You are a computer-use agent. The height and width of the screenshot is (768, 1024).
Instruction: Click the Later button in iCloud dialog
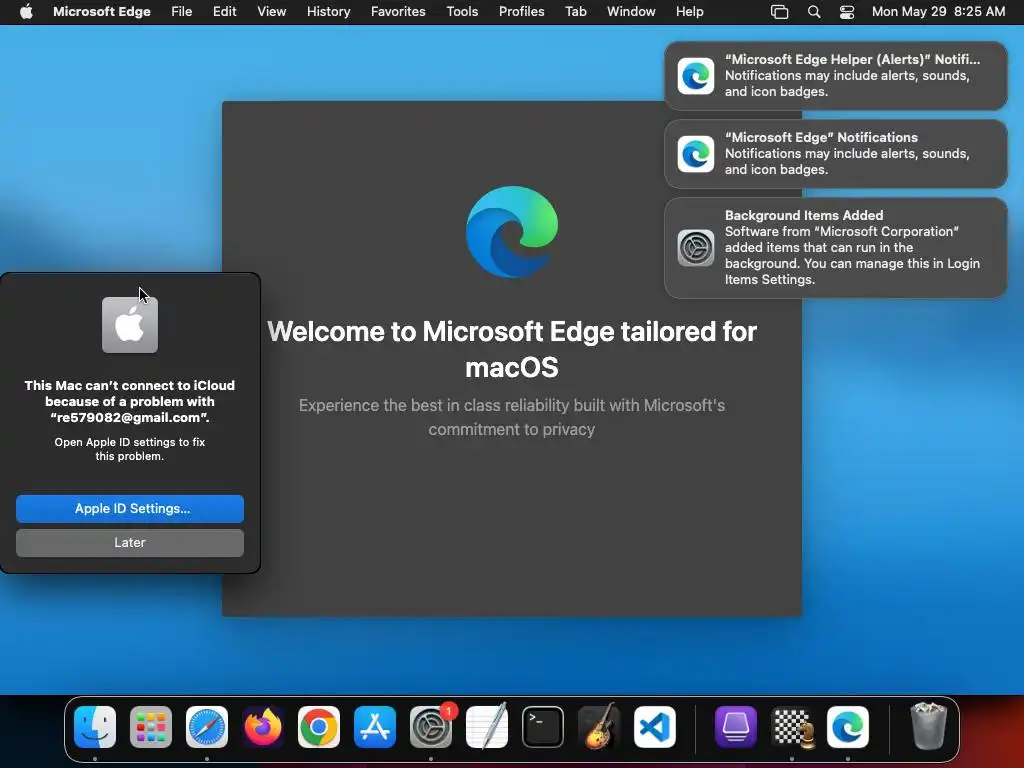point(130,543)
